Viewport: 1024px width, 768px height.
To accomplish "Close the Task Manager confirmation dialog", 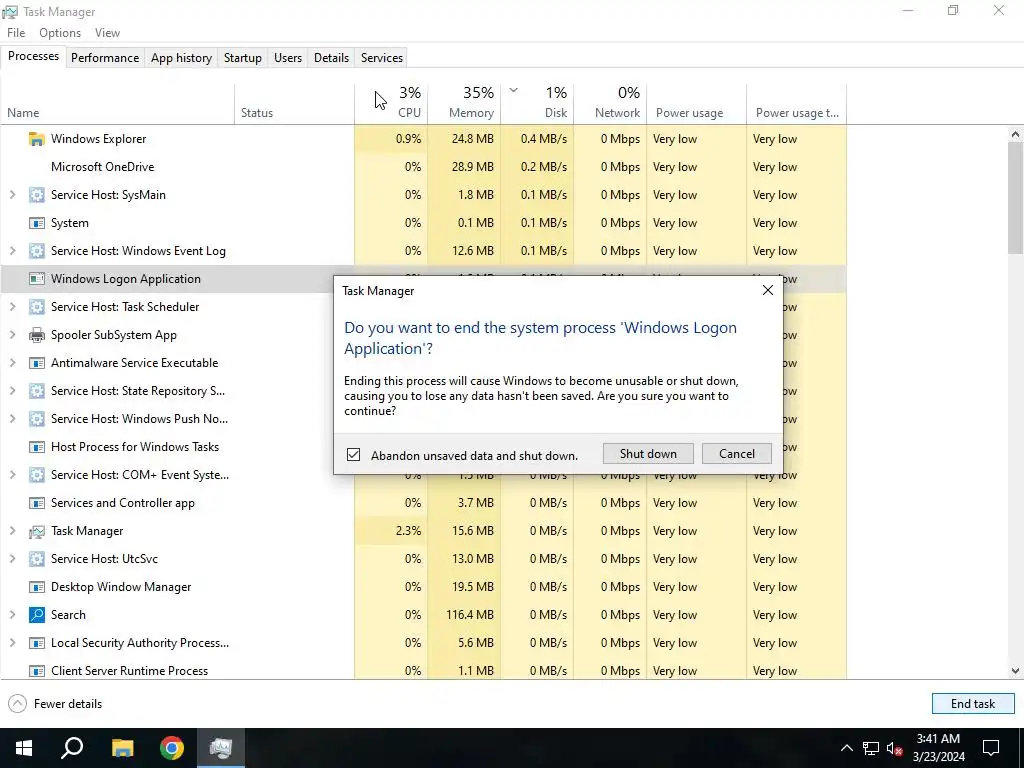I will pyautogui.click(x=768, y=290).
